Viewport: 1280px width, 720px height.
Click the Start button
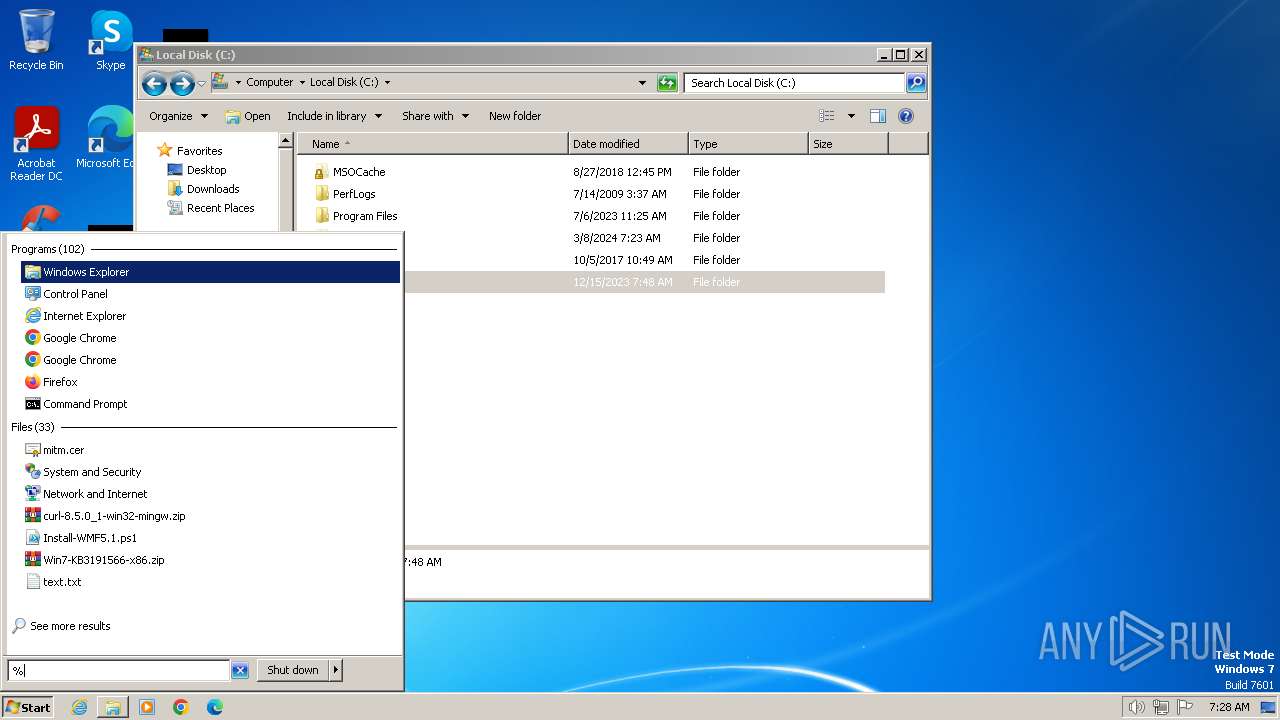tap(28, 707)
